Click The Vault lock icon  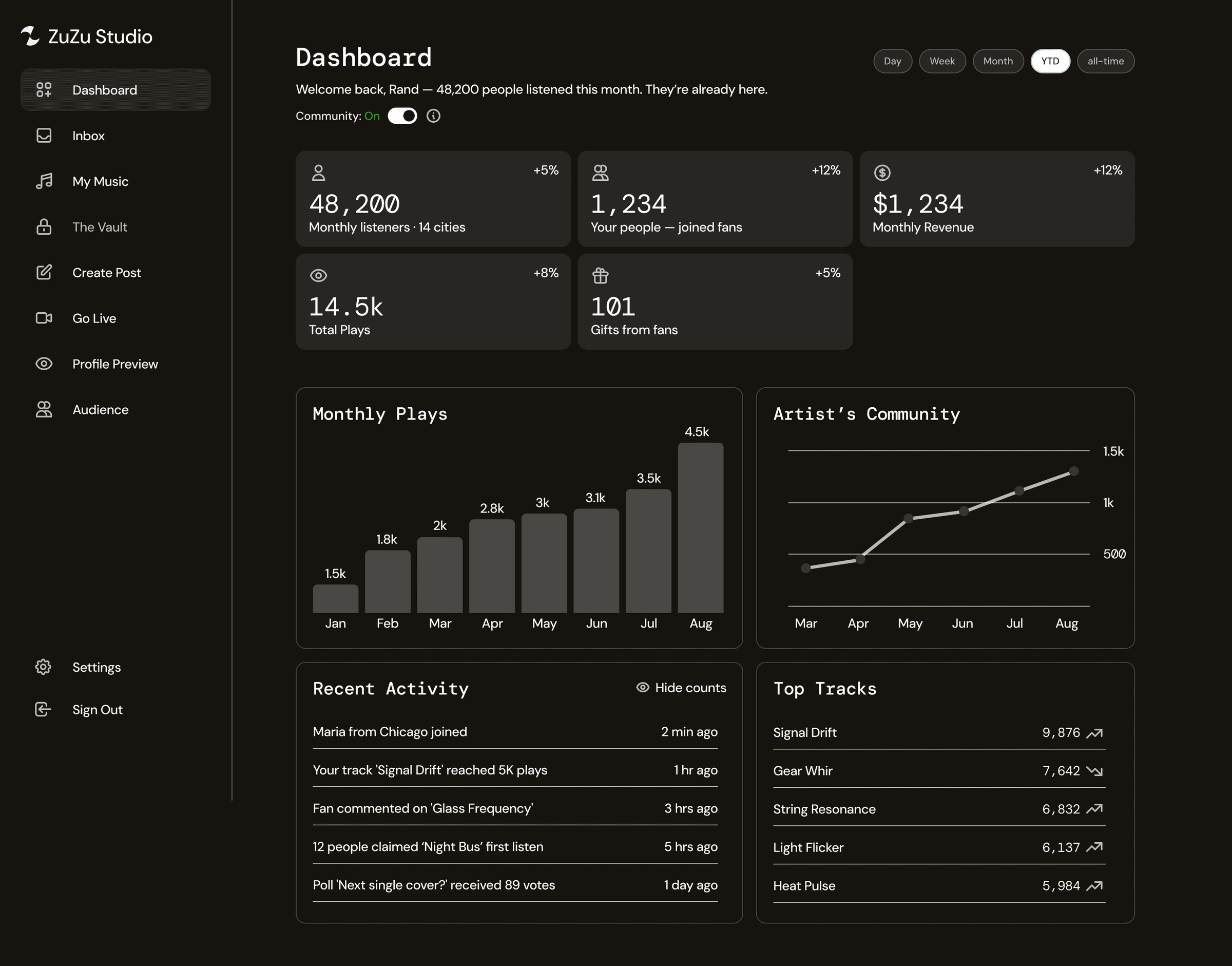pyautogui.click(x=44, y=227)
